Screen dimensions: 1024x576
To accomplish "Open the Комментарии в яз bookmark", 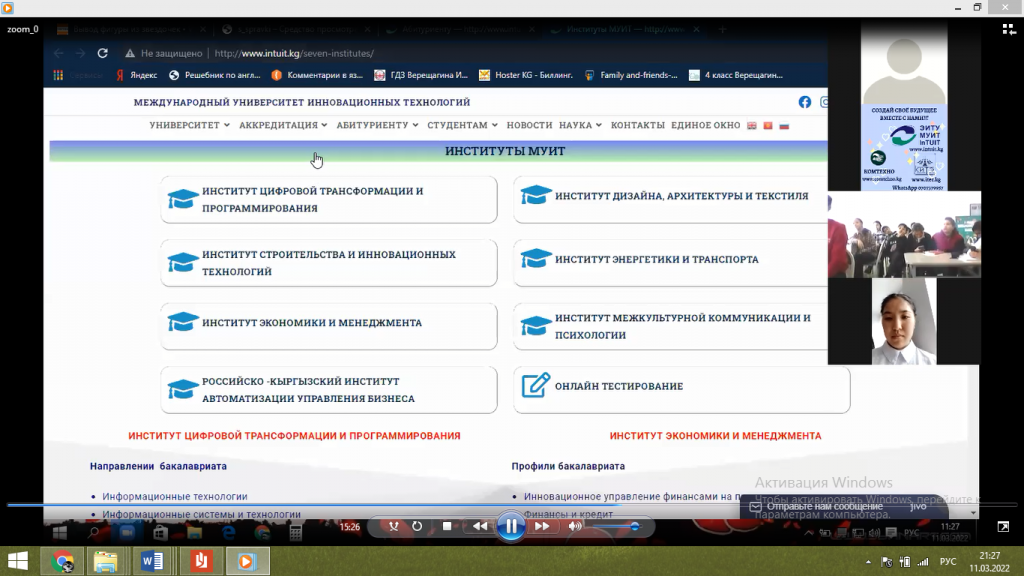I will point(317,75).
